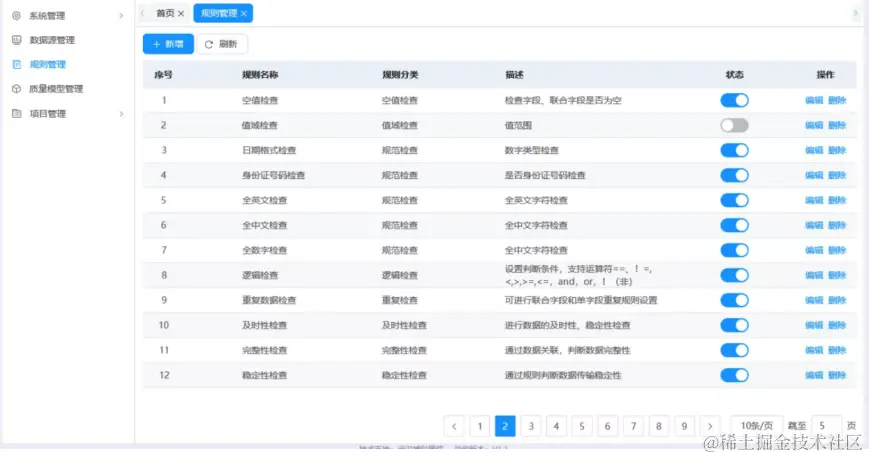
Task: Edit the 空值检查 rule
Action: [814, 100]
